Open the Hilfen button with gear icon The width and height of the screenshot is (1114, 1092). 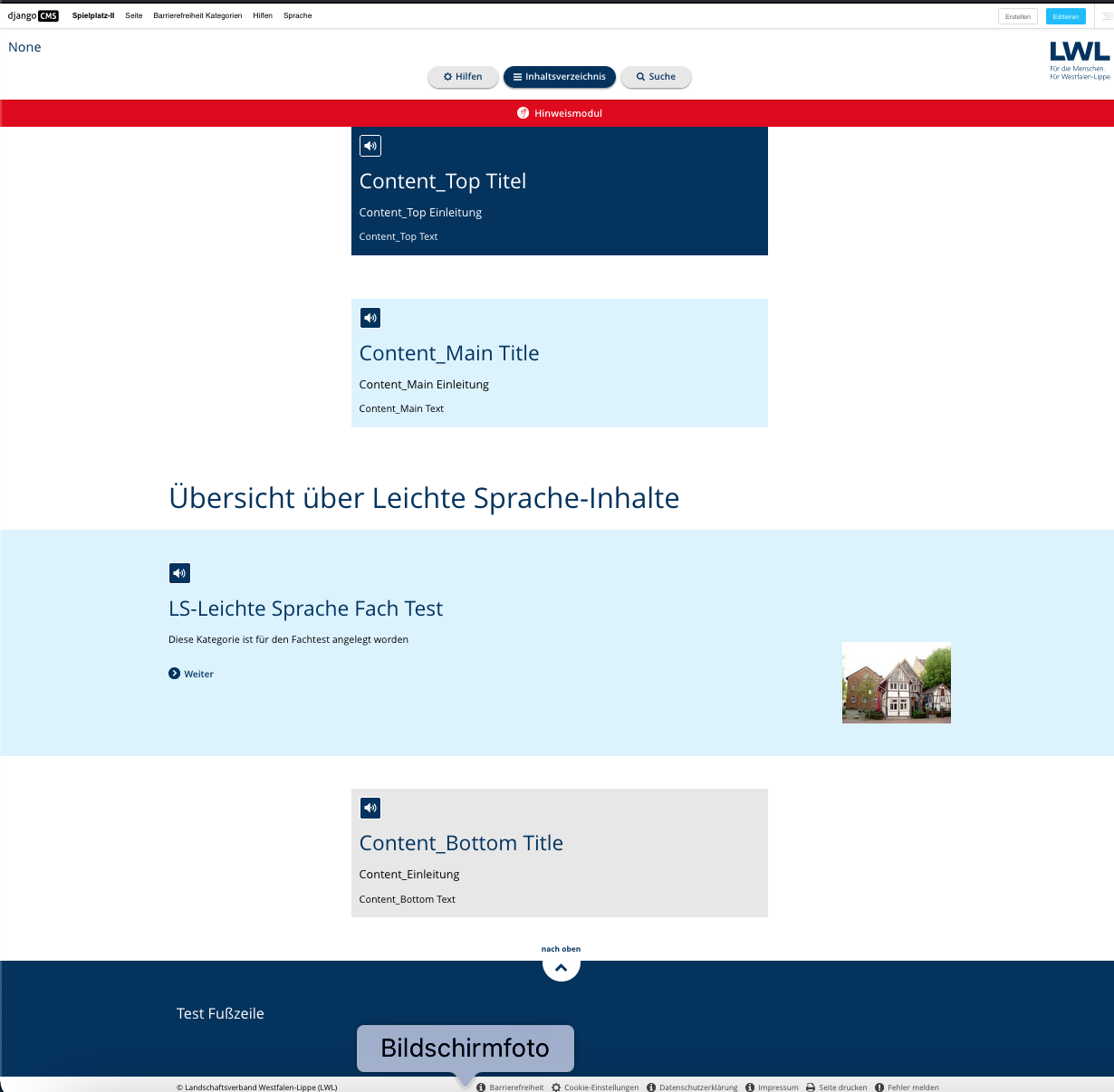point(463,77)
